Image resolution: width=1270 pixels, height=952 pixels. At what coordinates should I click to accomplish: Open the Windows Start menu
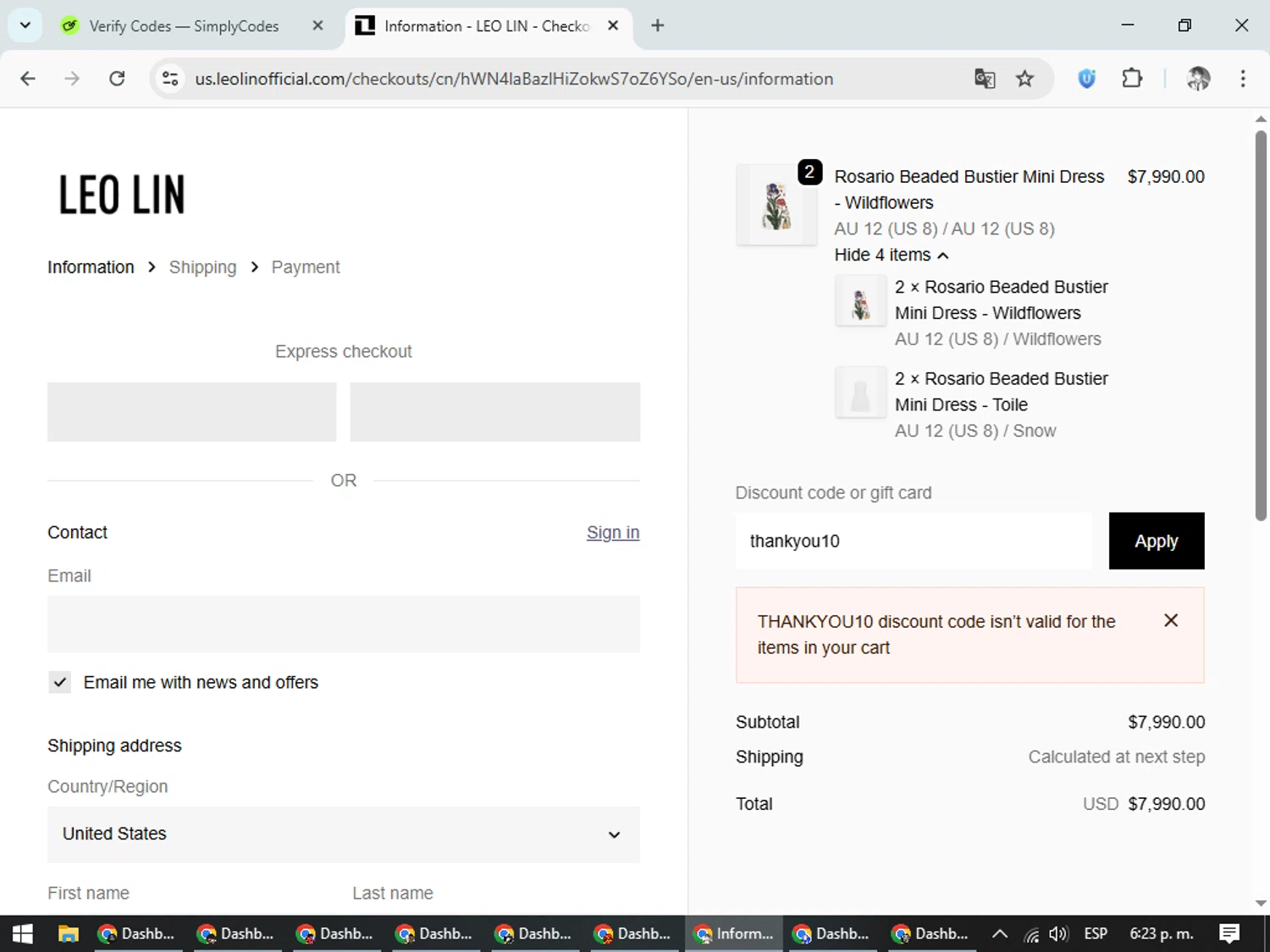click(23, 934)
